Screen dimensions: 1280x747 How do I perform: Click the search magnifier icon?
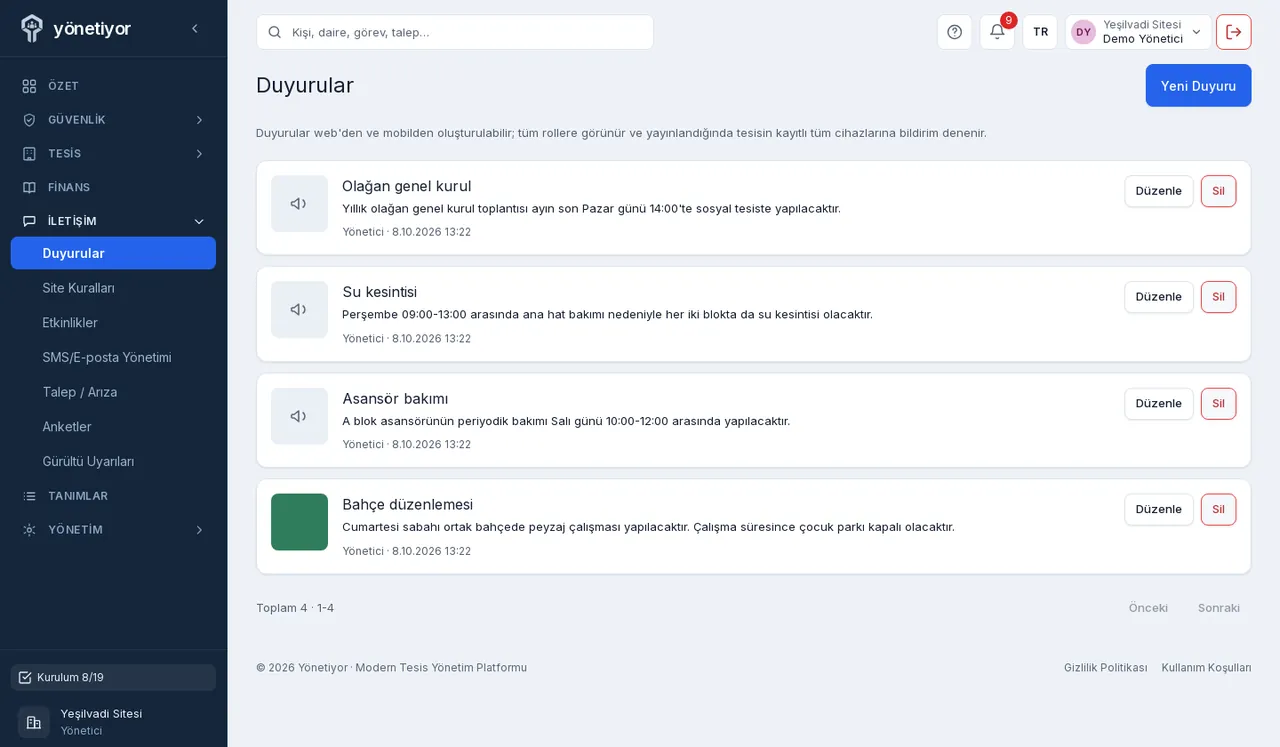click(275, 32)
